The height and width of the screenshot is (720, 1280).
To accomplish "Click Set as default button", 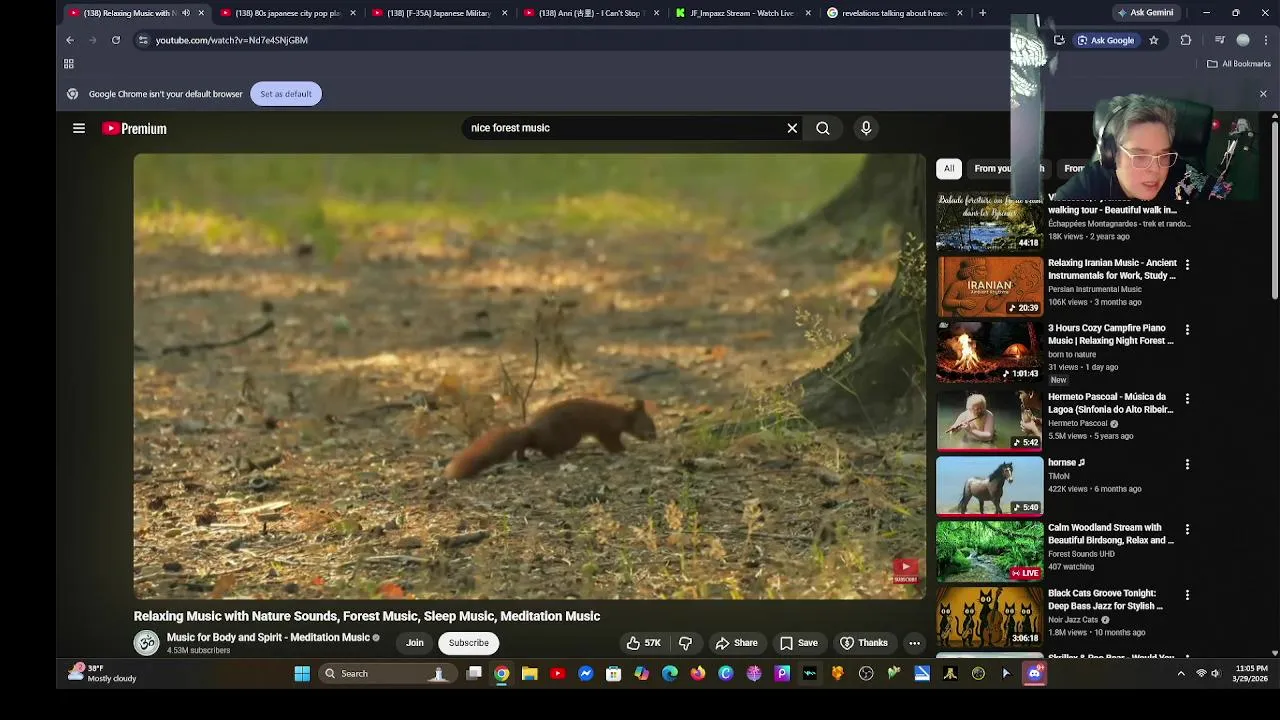I will pyautogui.click(x=286, y=94).
